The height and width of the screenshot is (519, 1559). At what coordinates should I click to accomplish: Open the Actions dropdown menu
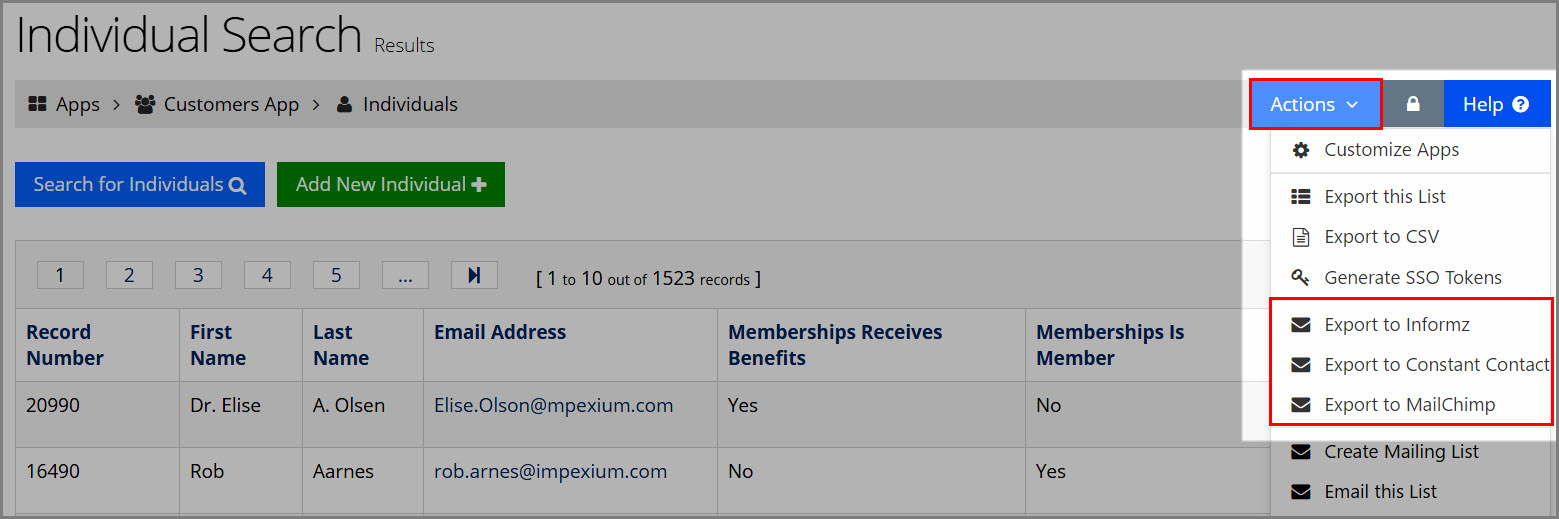pos(1315,104)
